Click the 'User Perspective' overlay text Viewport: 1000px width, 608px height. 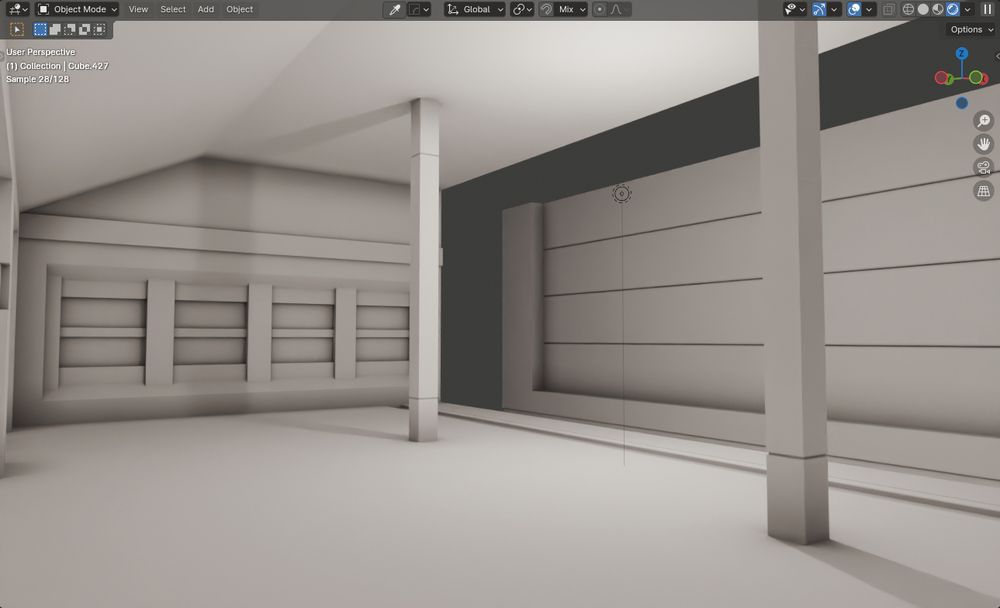pyautogui.click(x=40, y=52)
